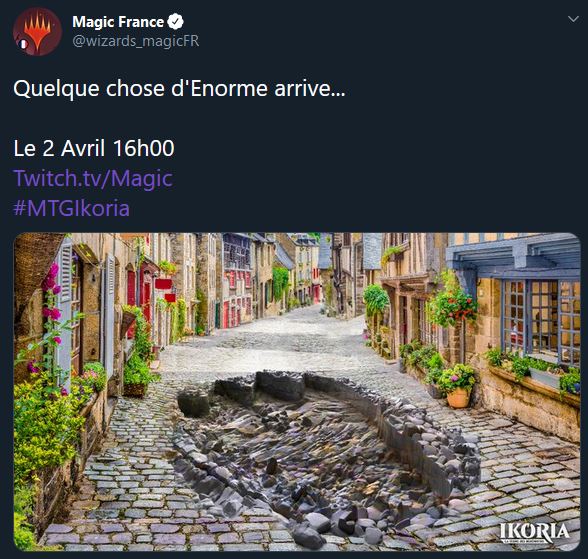
Task: Open the @wizards_magicFR handle
Action: point(136,41)
